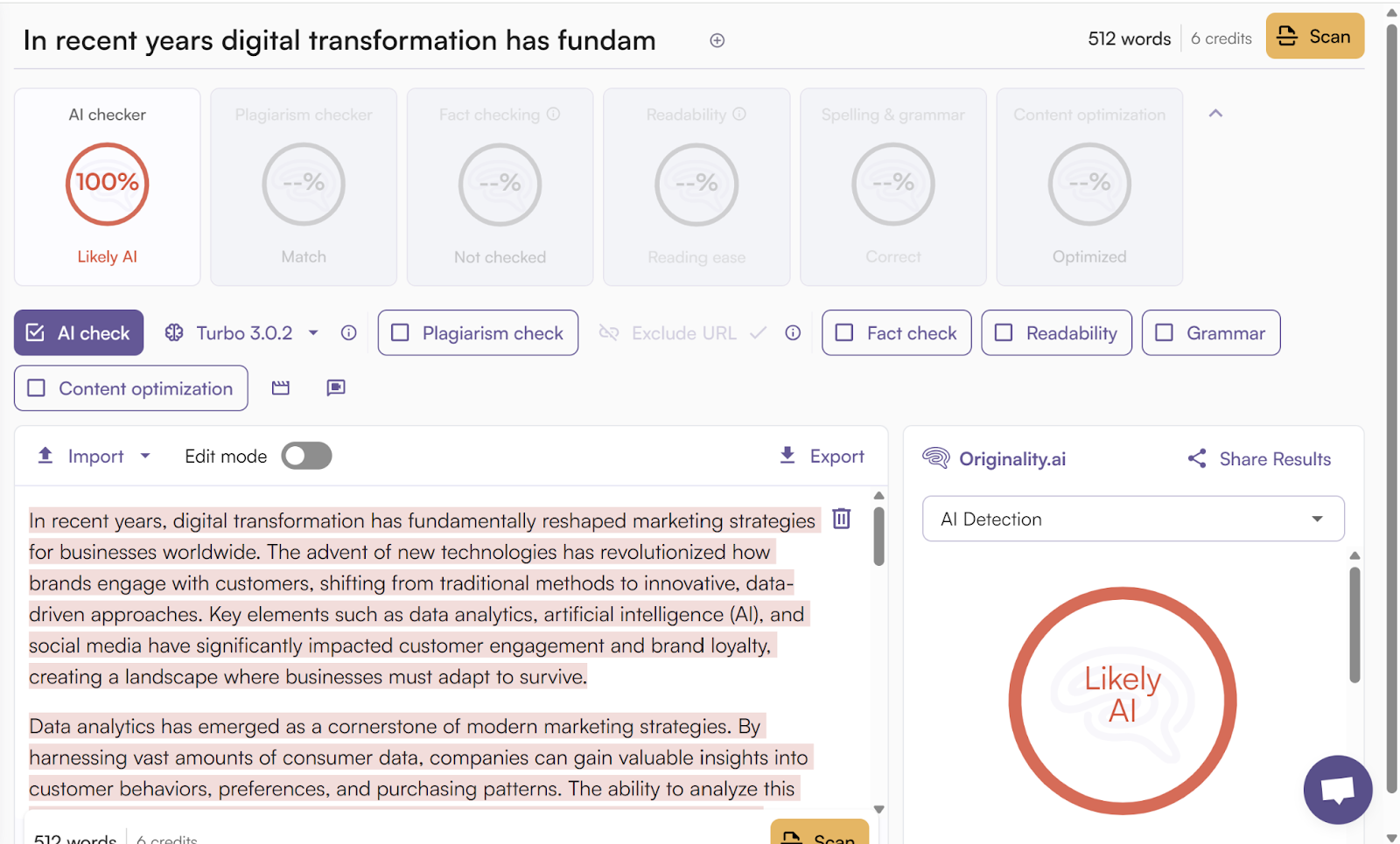
Task: Open the Fact checking score card
Action: pos(500,187)
